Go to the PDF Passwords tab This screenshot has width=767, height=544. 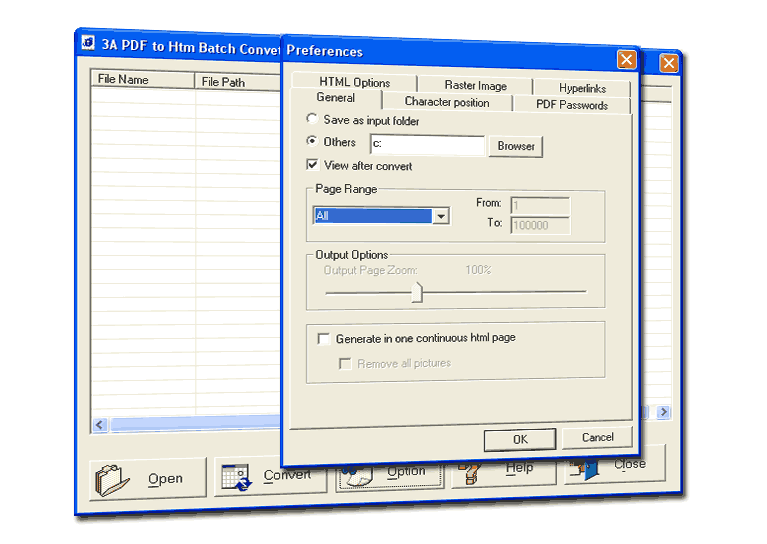[572, 105]
